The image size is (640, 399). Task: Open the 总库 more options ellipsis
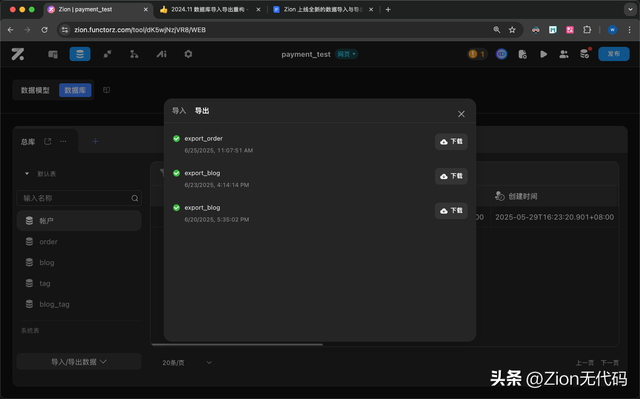(63, 142)
